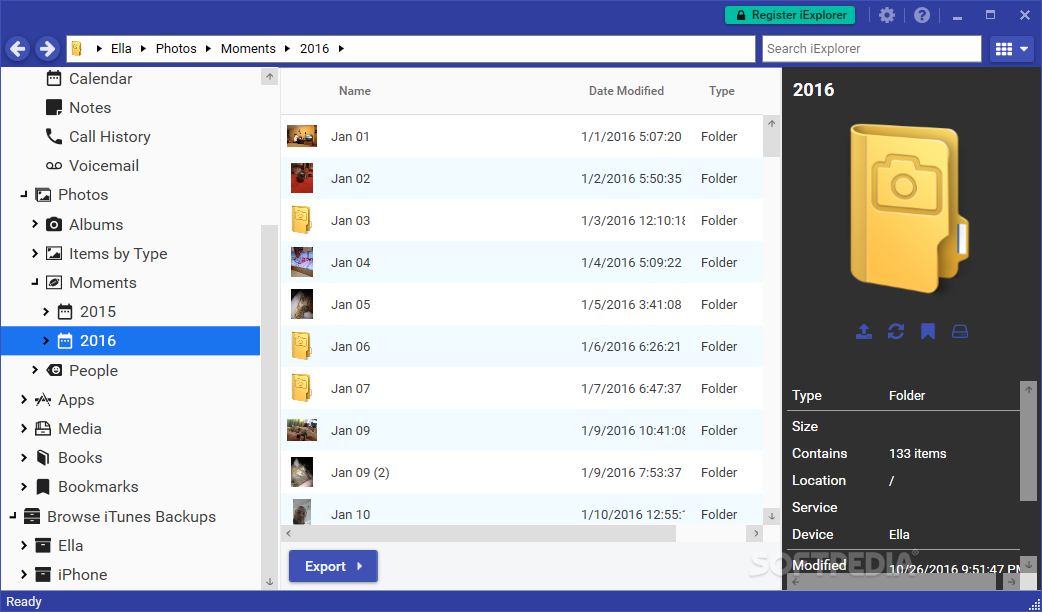Open help with the question mark icon
The image size is (1042, 612).
coord(922,15)
